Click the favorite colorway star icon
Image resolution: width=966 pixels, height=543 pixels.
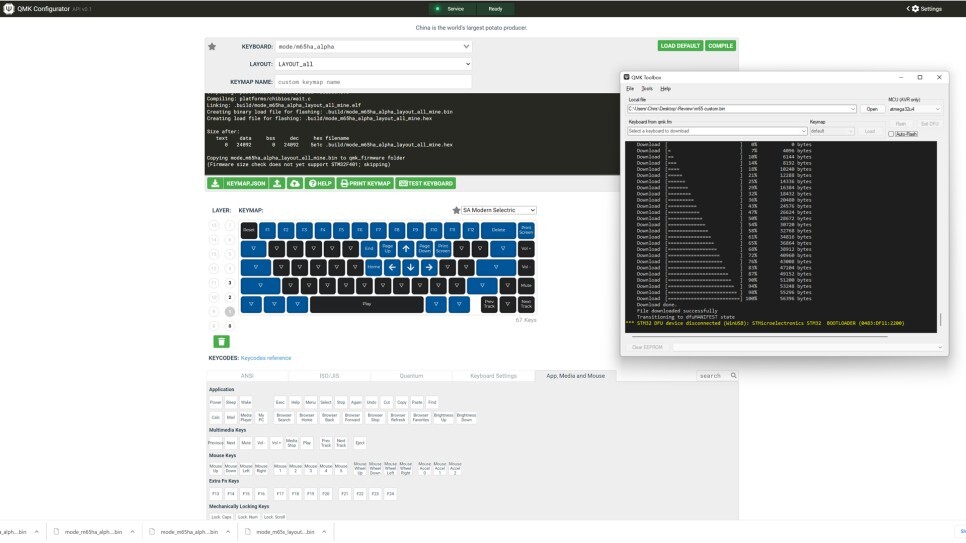click(x=456, y=210)
